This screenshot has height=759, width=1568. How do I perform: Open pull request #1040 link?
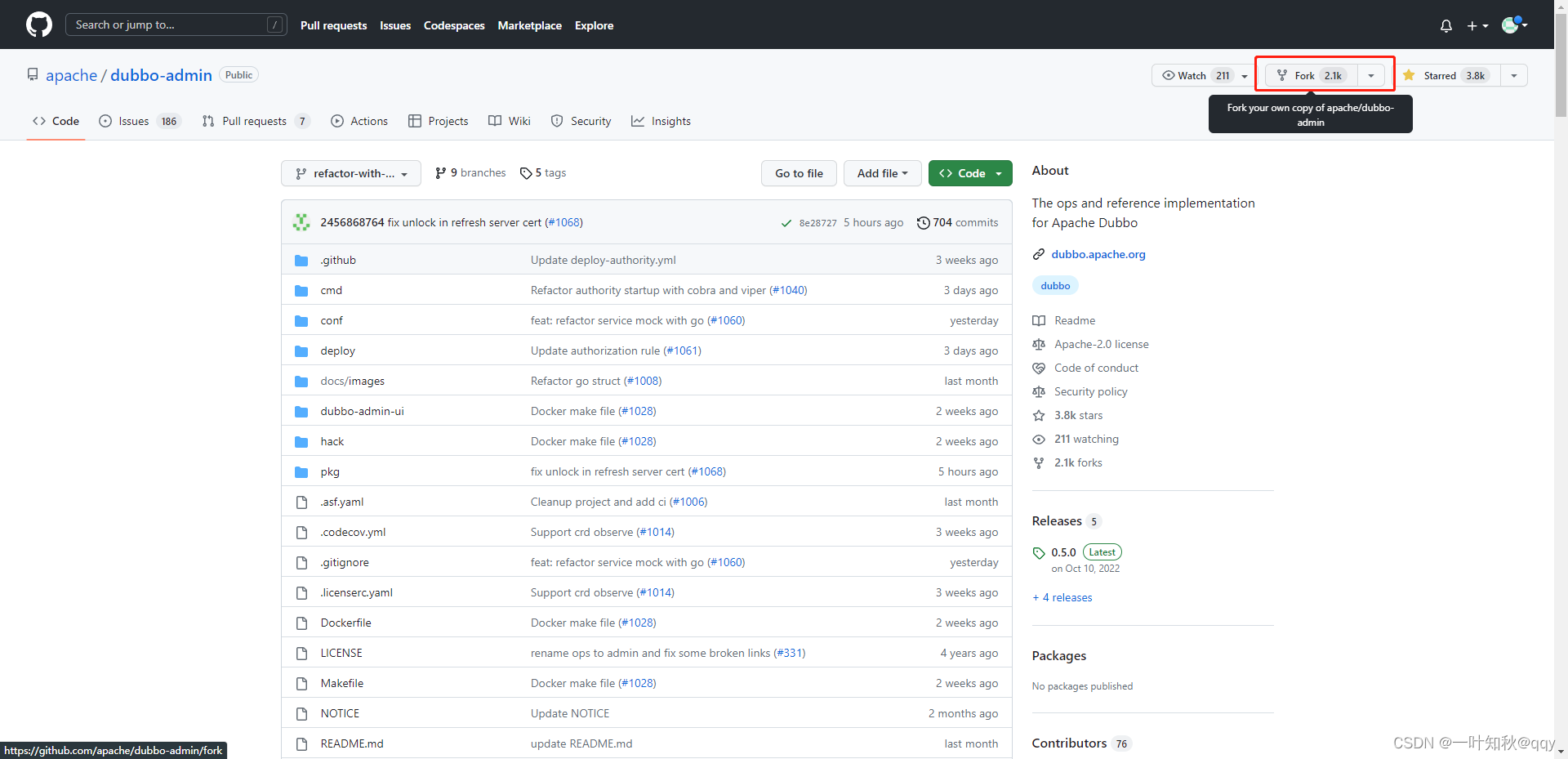[x=788, y=290]
